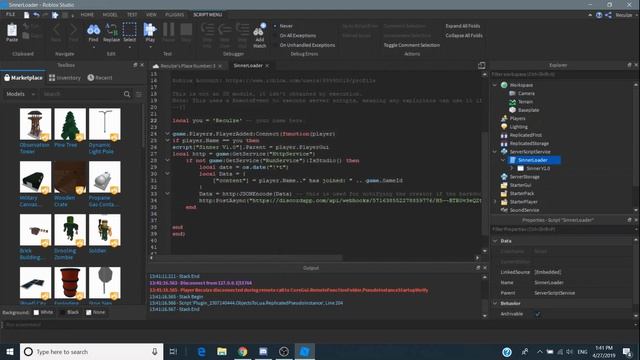Select ReplicatedStorage in the Explorer

coord(529,144)
